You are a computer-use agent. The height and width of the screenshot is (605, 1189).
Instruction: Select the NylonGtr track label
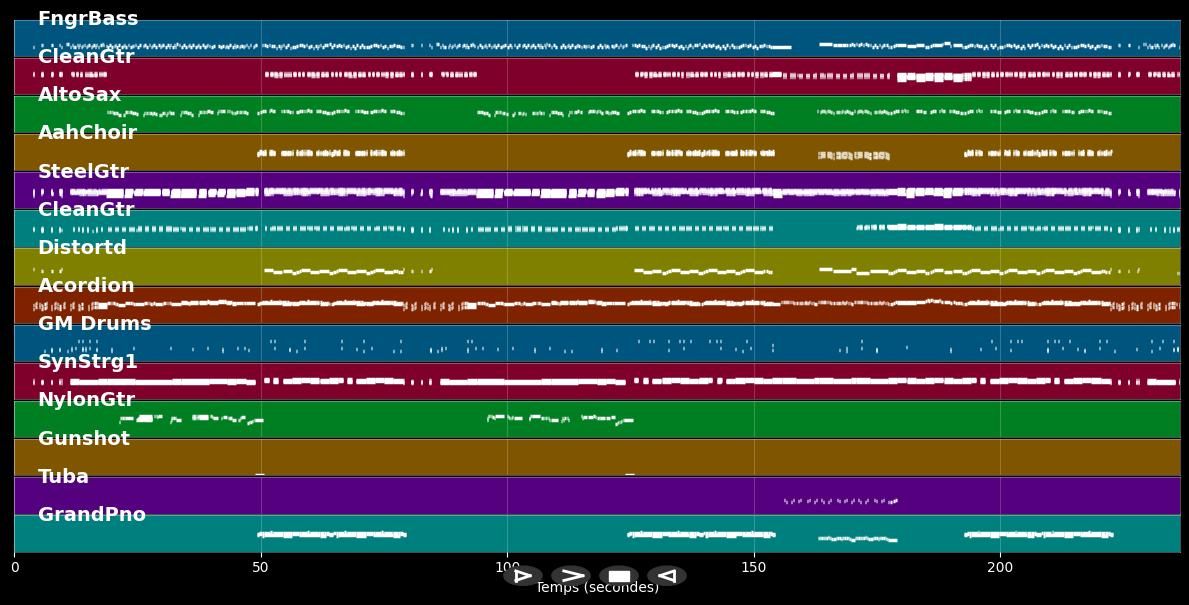86,400
